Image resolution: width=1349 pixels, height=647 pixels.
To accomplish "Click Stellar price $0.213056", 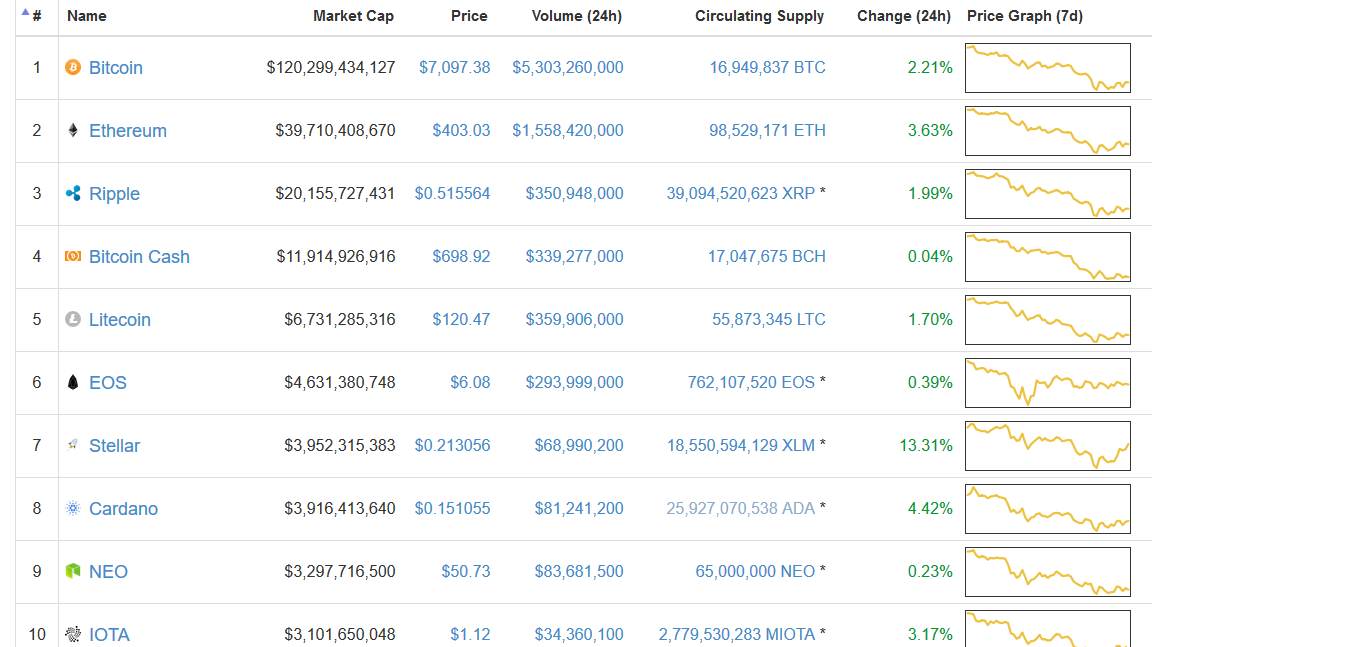I will pyautogui.click(x=452, y=445).
